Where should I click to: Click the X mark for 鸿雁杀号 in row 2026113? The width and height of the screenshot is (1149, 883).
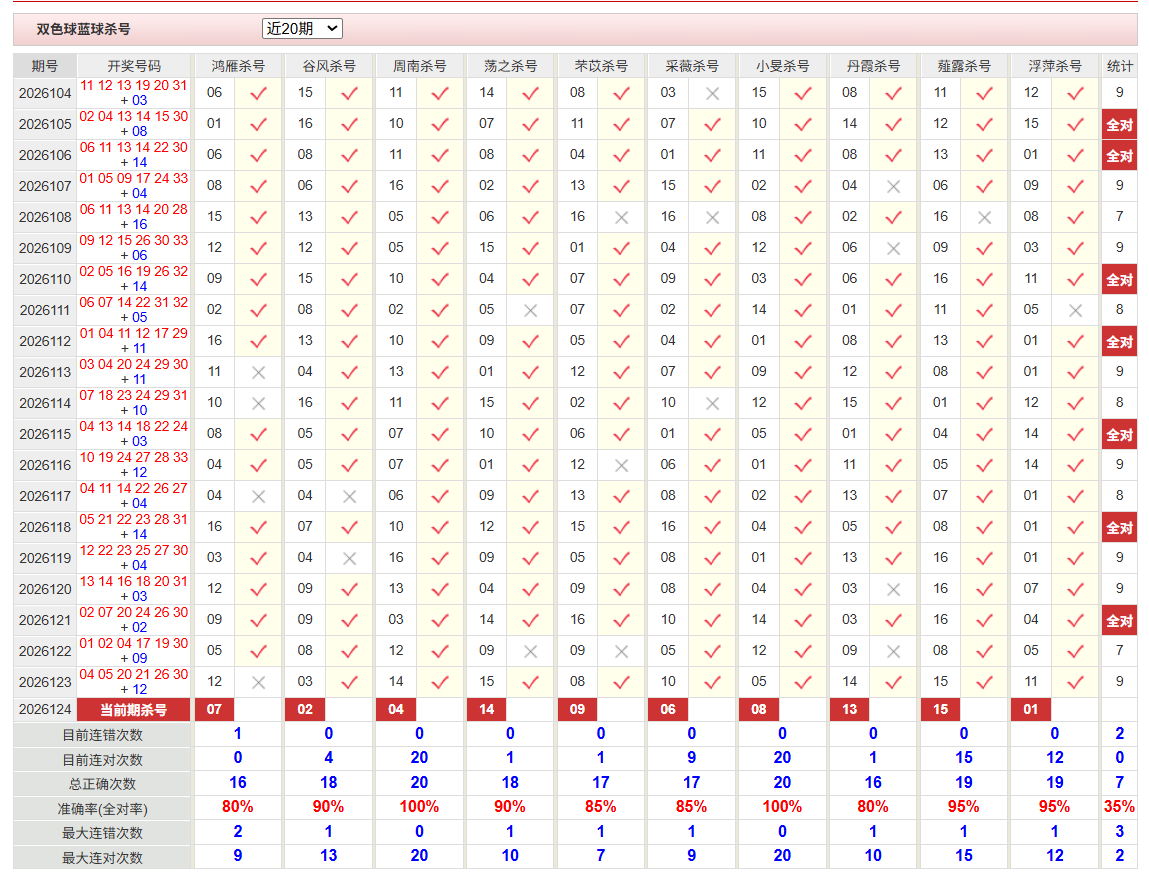pos(258,373)
